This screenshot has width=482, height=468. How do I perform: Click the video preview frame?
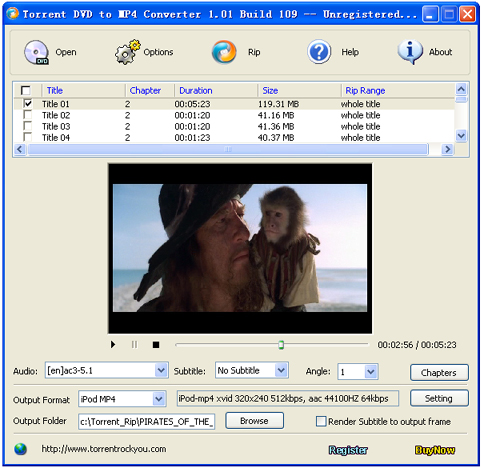[240, 248]
